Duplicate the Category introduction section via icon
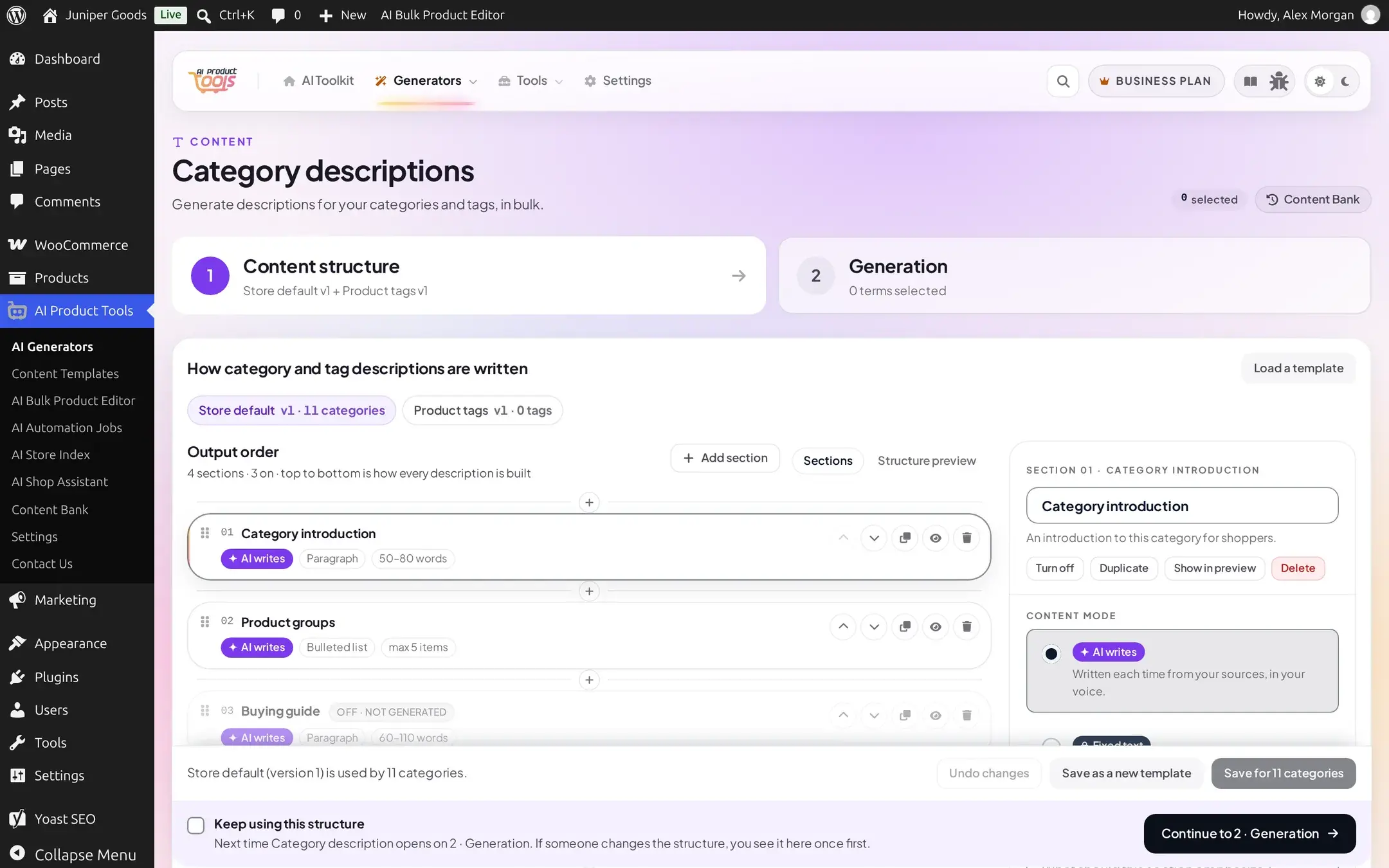Viewport: 1389px width, 868px height. tap(905, 538)
